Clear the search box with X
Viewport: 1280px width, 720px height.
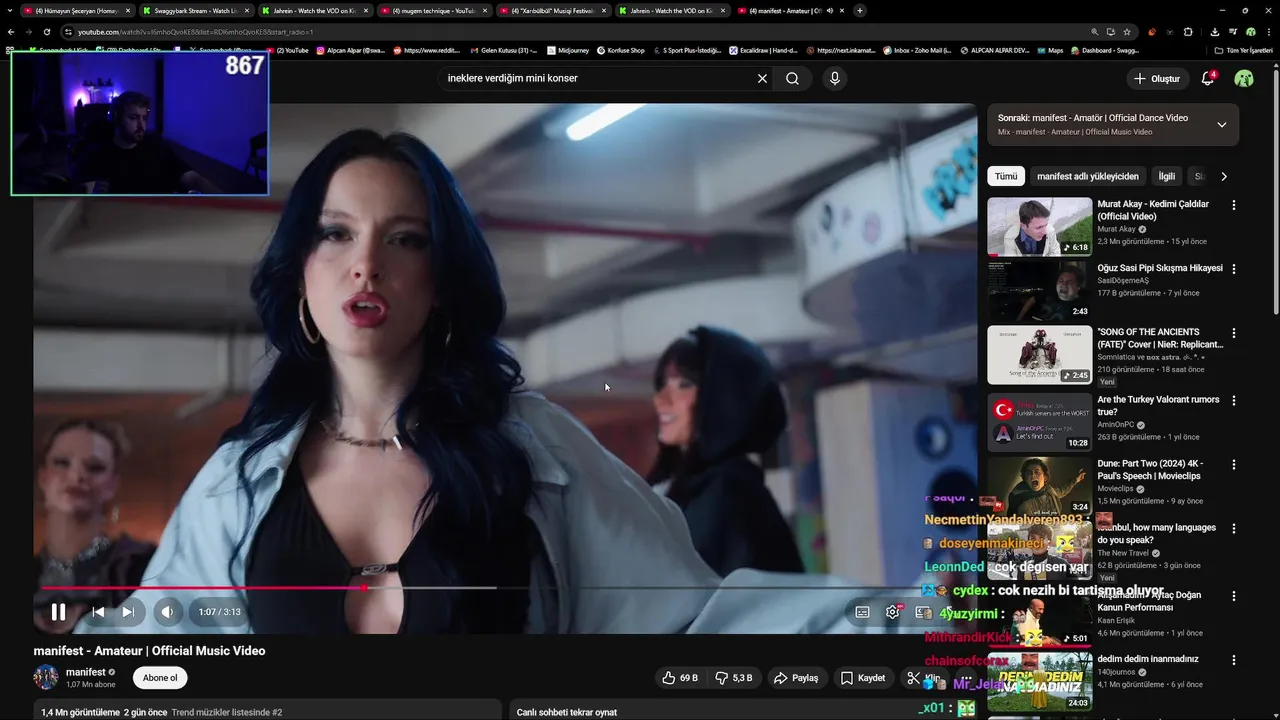[762, 78]
